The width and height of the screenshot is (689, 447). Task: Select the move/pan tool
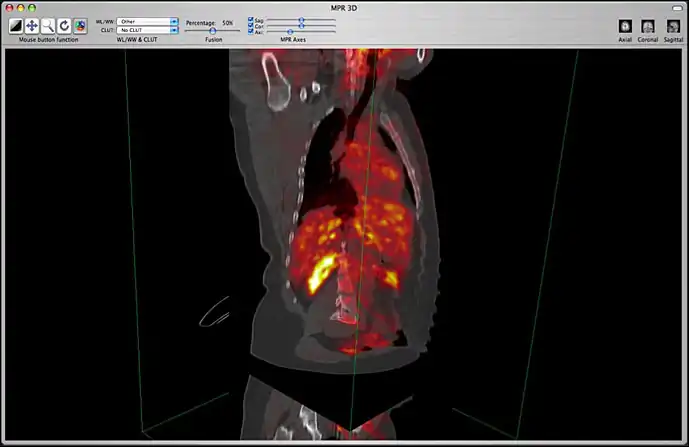pos(32,25)
